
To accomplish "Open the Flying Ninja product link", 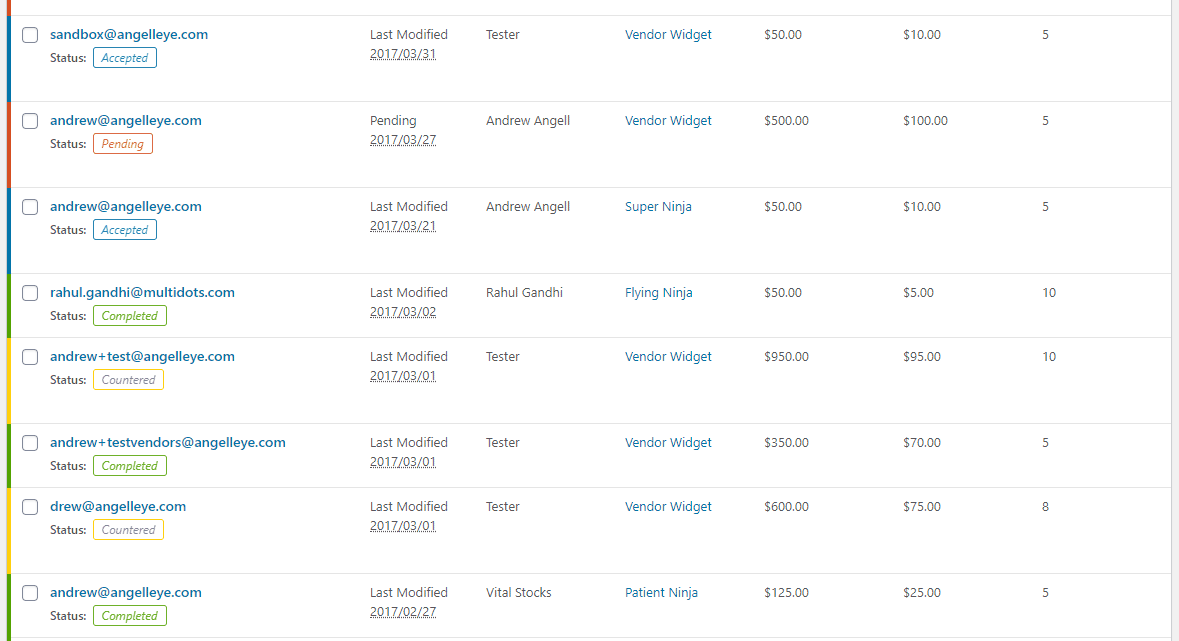I will point(659,293).
